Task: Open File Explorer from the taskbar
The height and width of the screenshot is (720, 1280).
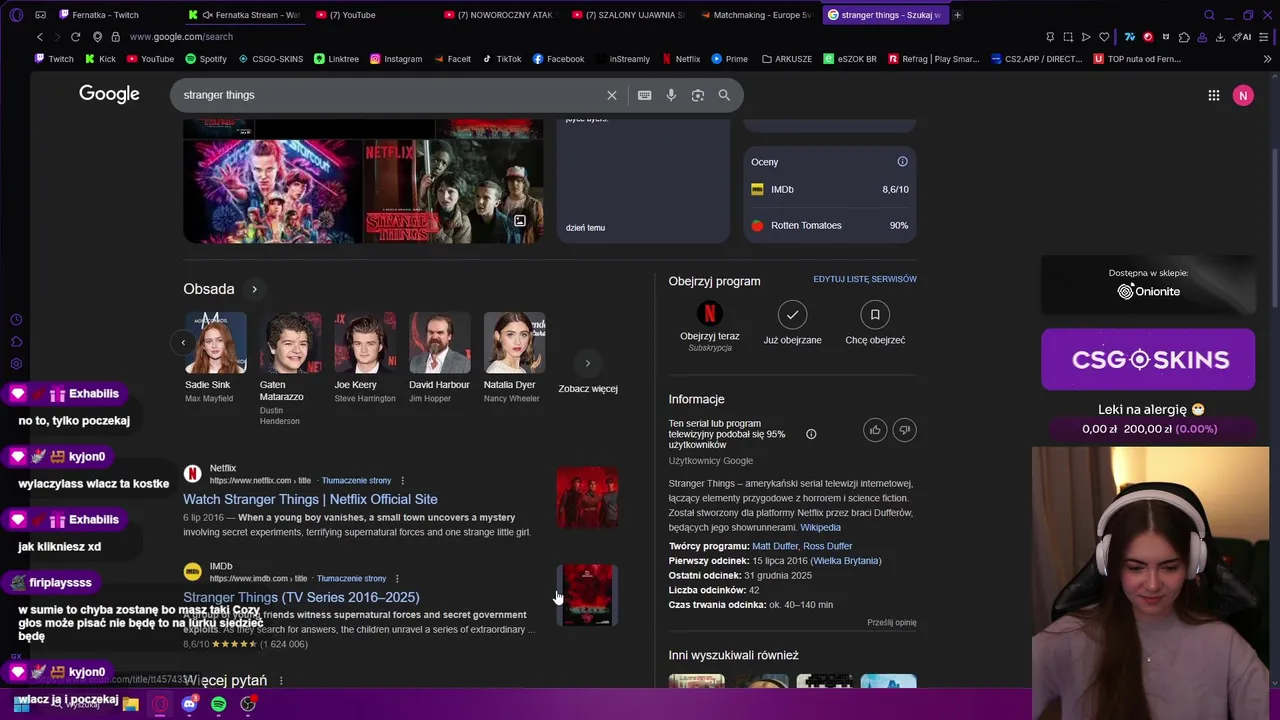Action: coord(130,704)
